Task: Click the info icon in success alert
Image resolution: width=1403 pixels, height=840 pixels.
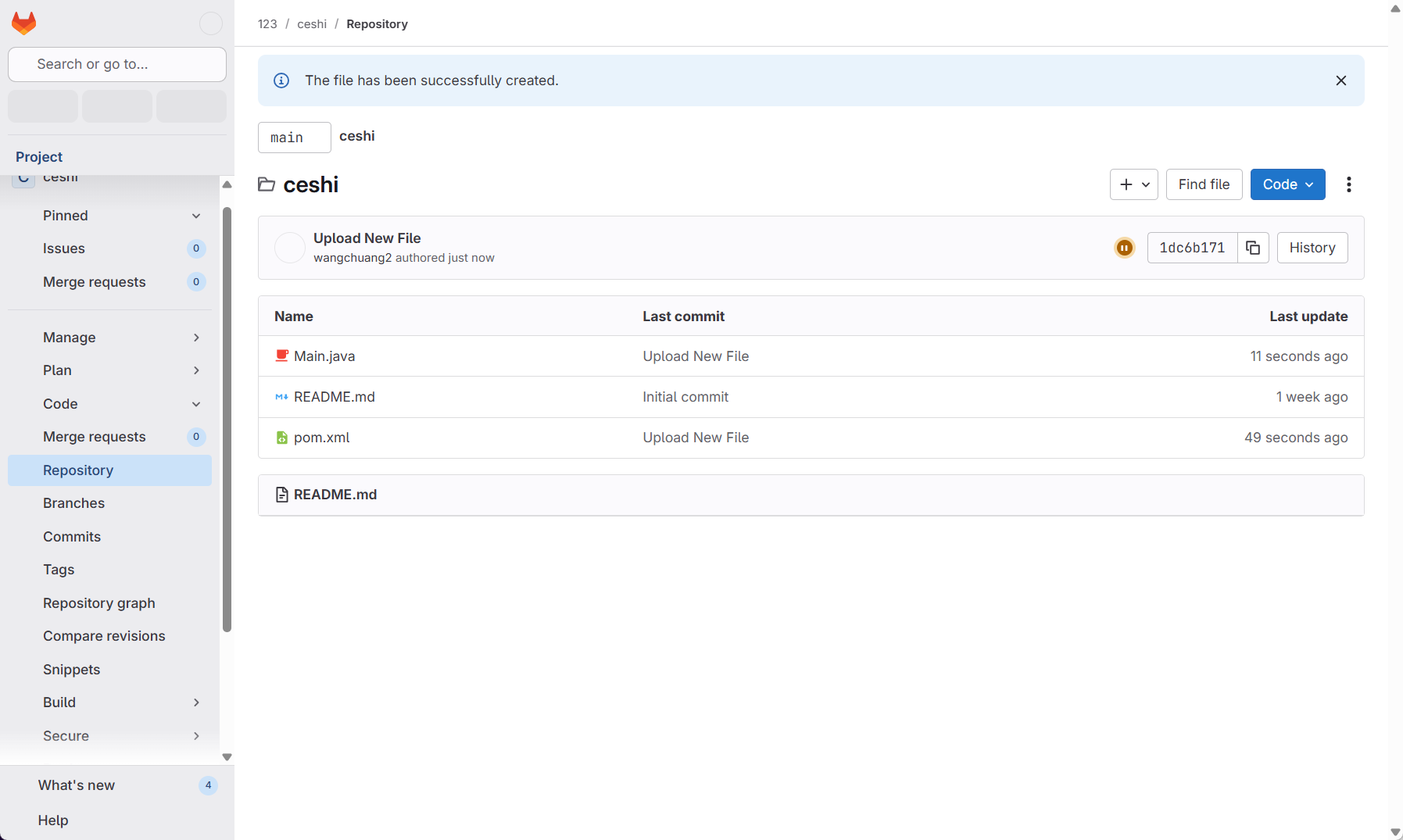Action: pos(281,80)
